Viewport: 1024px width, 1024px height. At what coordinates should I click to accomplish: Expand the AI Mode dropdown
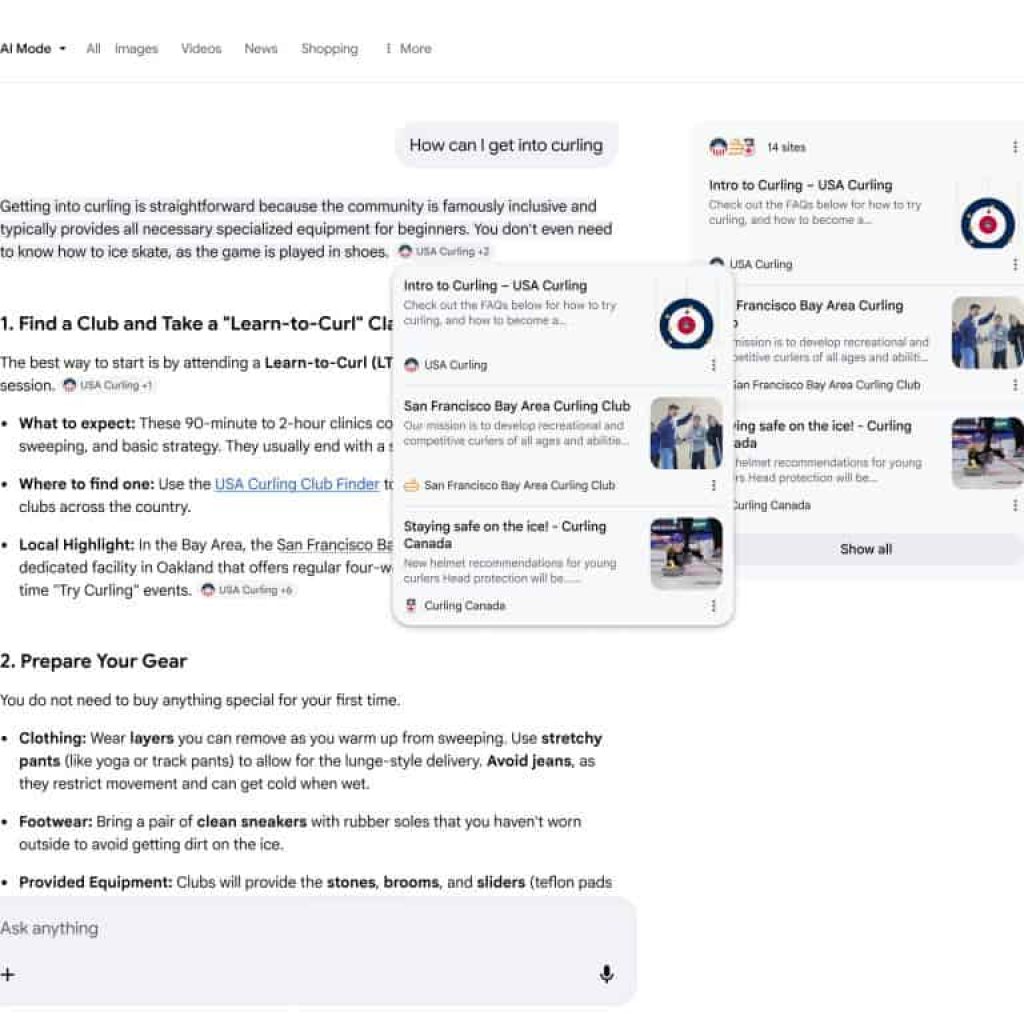pyautogui.click(x=33, y=48)
